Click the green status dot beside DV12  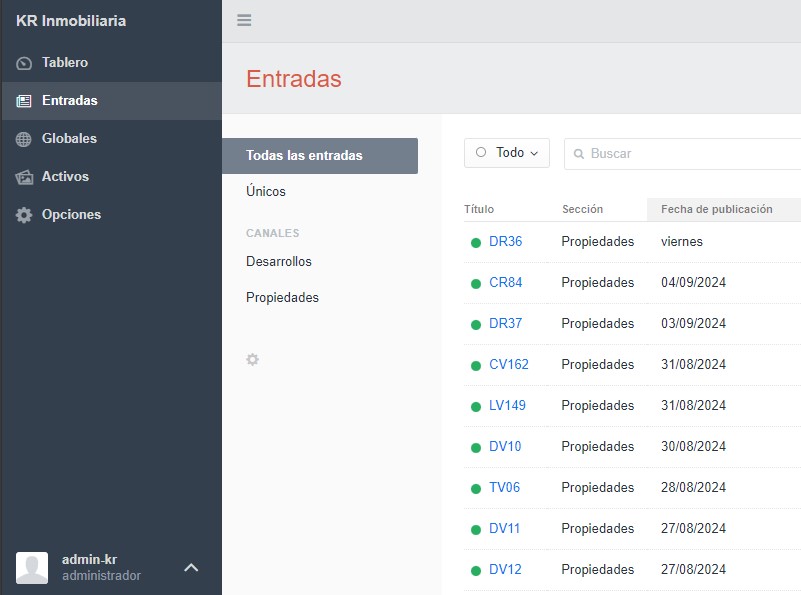476,570
